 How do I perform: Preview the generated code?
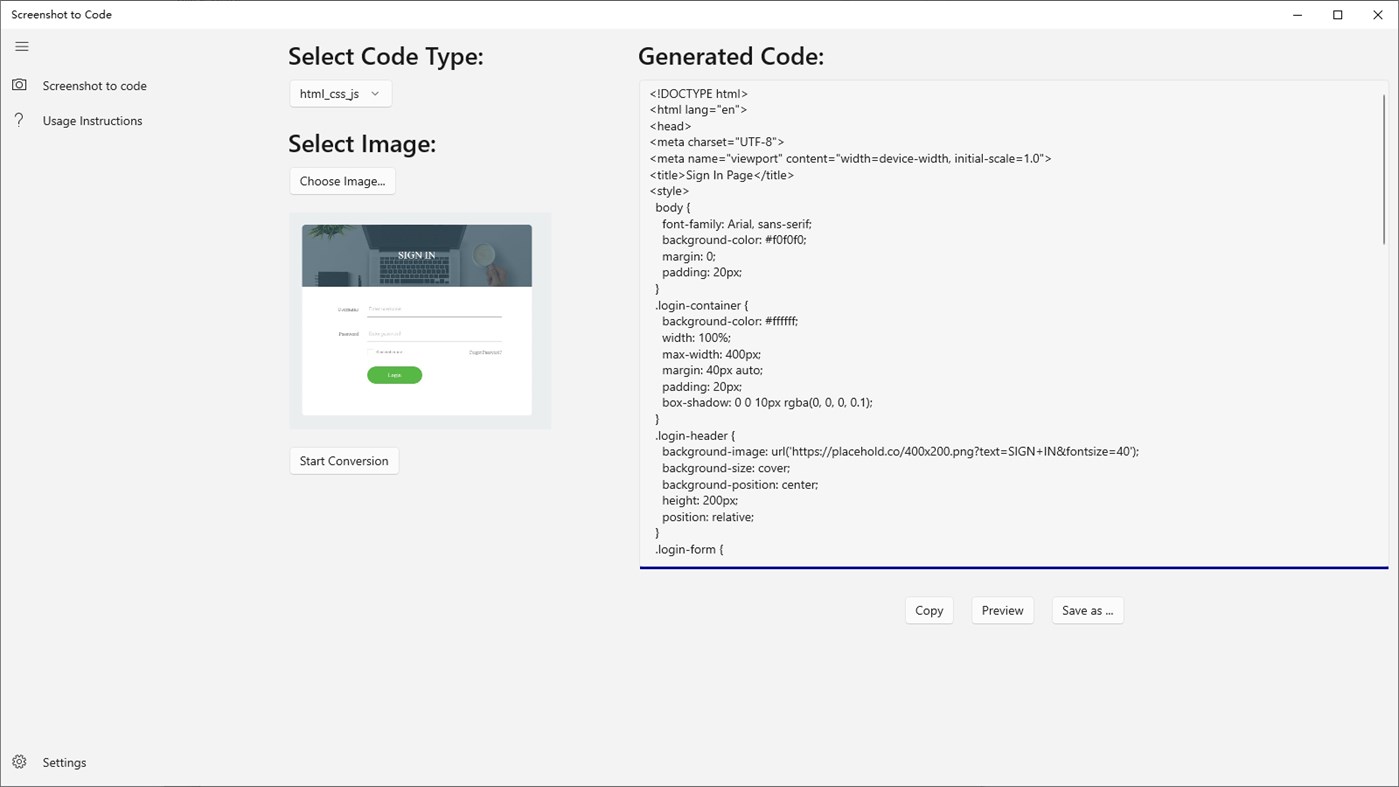(1002, 611)
